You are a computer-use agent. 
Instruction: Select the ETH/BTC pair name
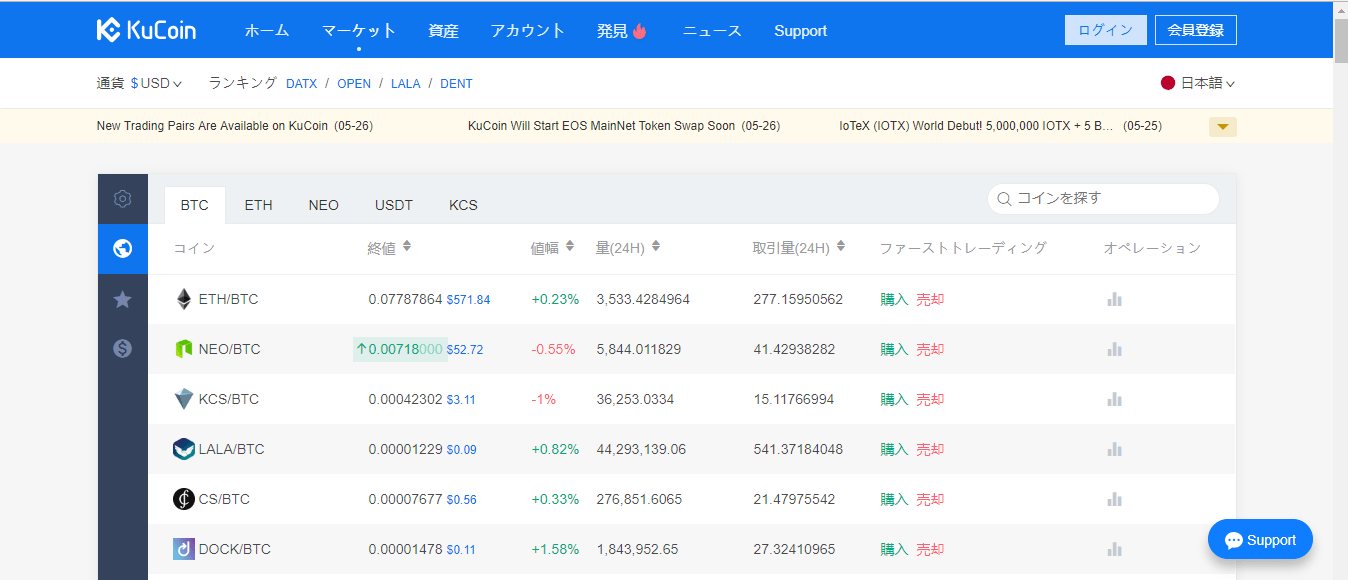228,299
